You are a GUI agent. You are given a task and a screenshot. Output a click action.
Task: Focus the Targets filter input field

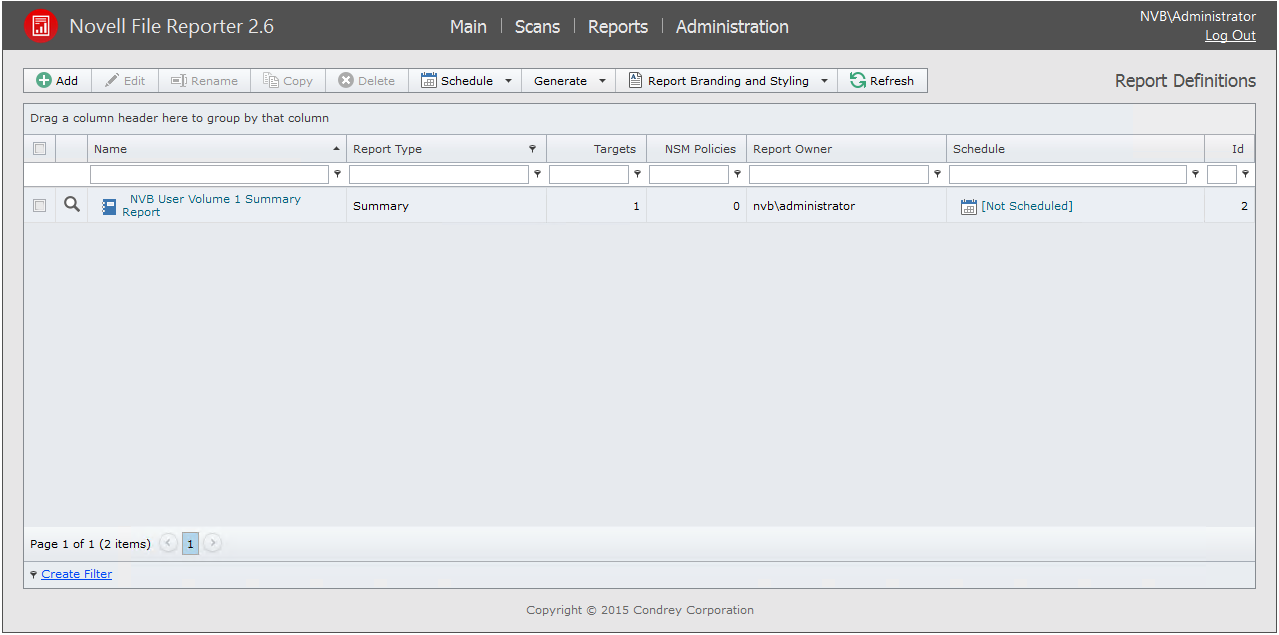pos(589,175)
